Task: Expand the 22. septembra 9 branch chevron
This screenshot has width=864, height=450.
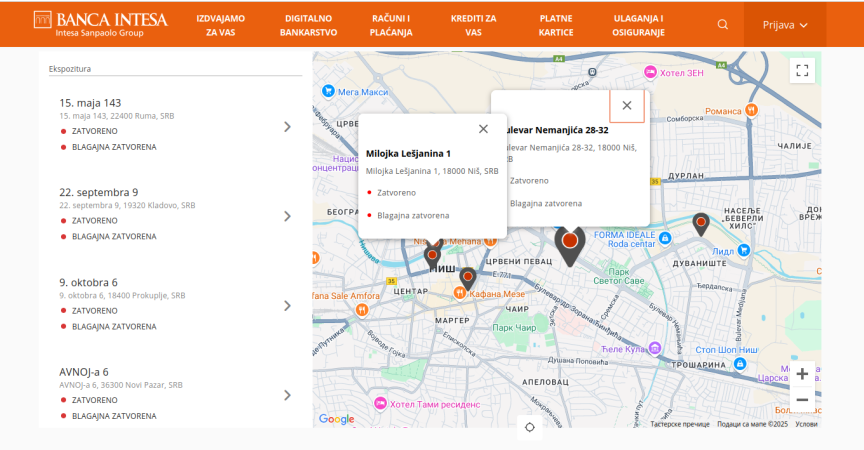Action: [x=287, y=216]
